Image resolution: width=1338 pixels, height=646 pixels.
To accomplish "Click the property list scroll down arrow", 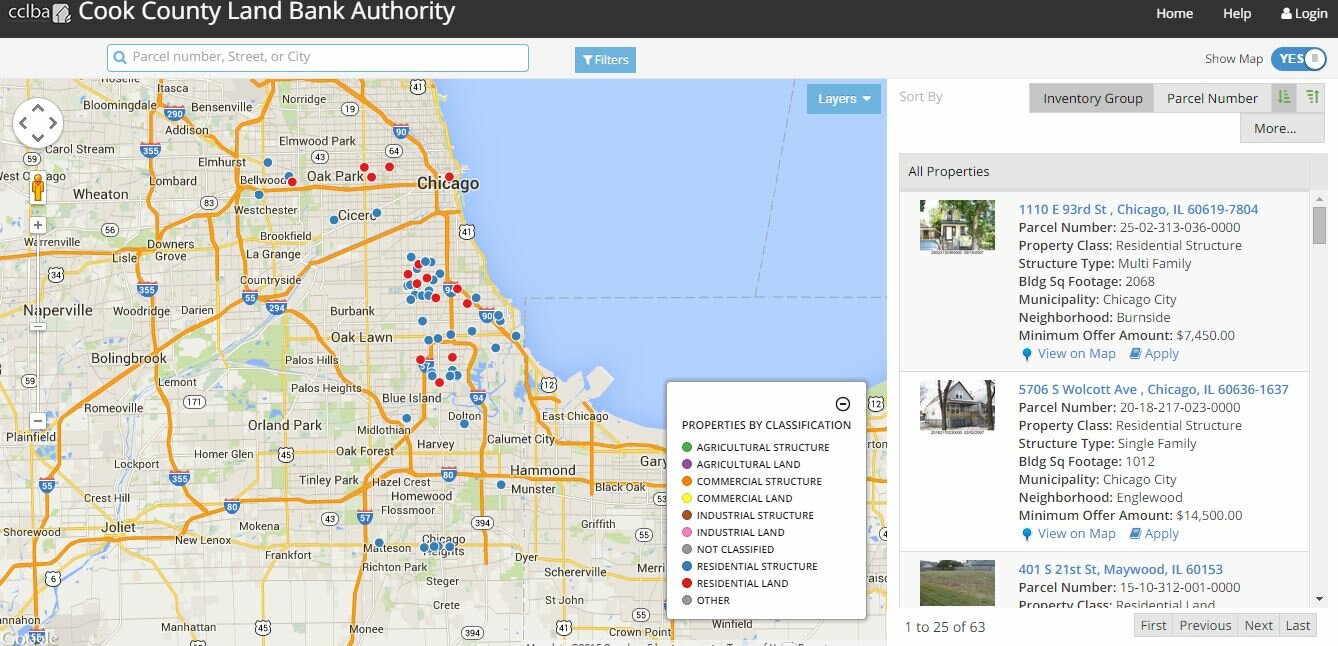I will pos(1319,599).
